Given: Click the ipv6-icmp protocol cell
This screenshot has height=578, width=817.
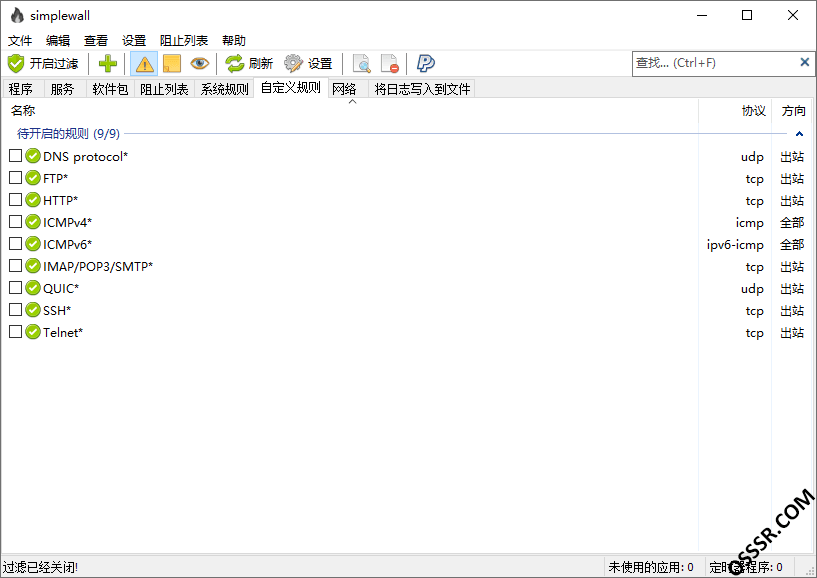Looking at the screenshot, I should 735,244.
